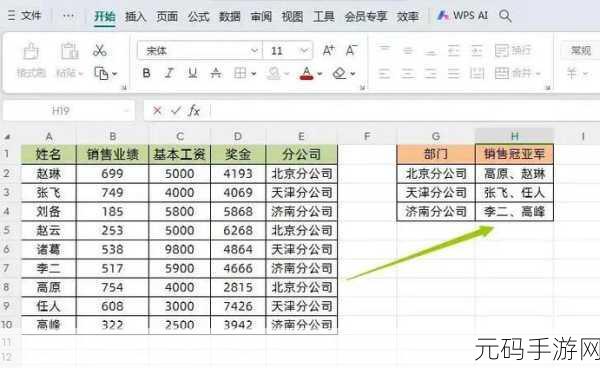Click the Decrease indent icon
The image size is (600, 368).
pos(454,50)
